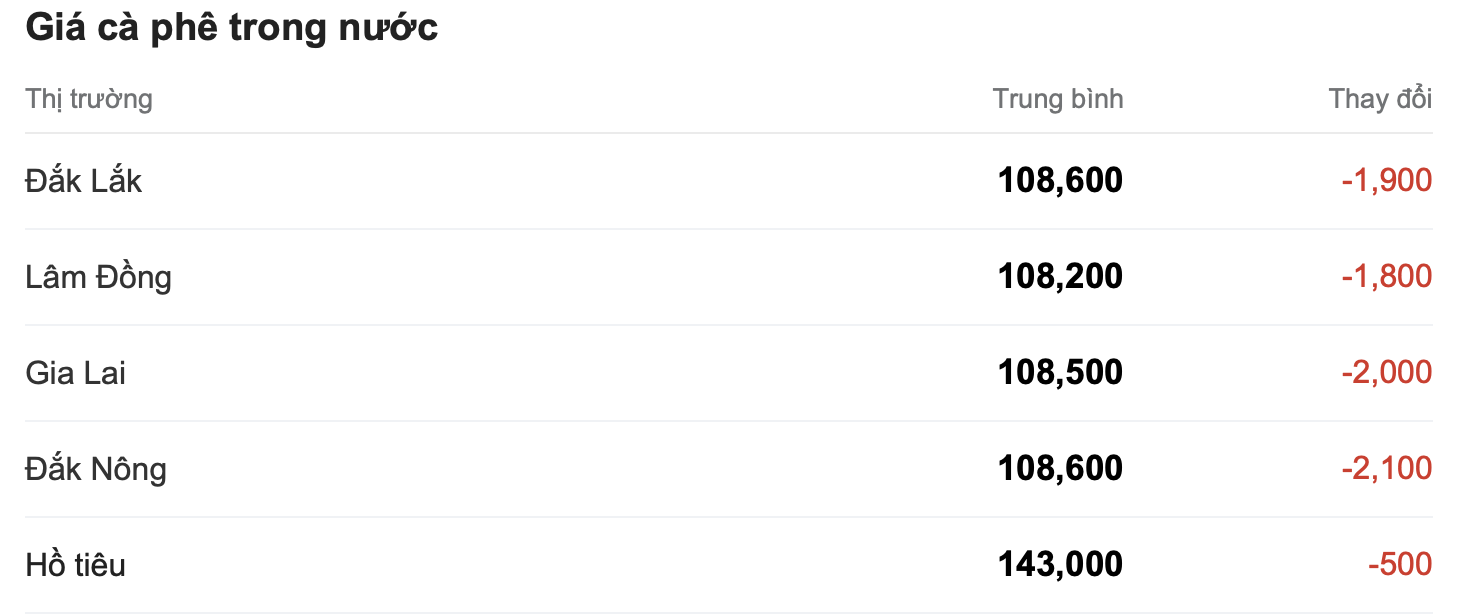The image size is (1468, 616).
Task: Click the -500 change for Hồ tiêu
Action: (1400, 565)
